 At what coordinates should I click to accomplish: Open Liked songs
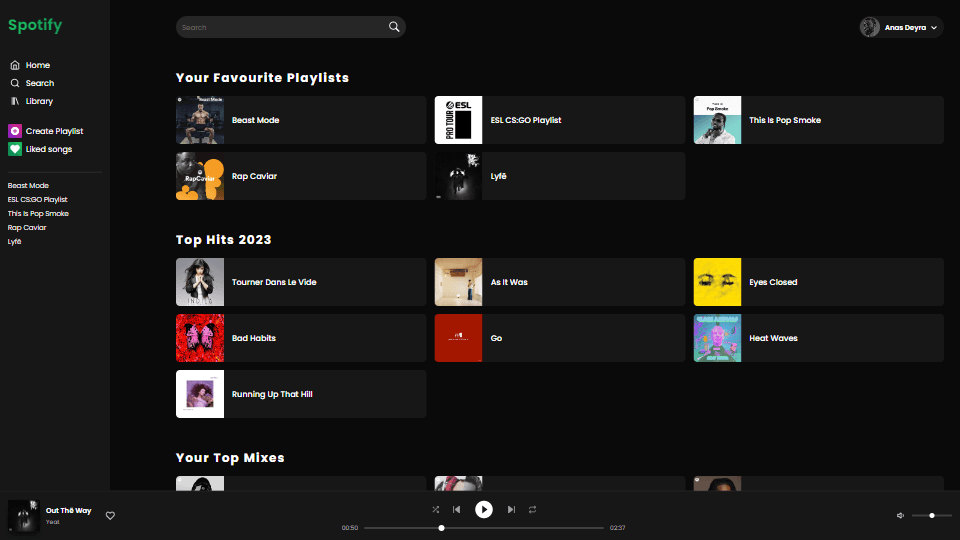pos(49,149)
